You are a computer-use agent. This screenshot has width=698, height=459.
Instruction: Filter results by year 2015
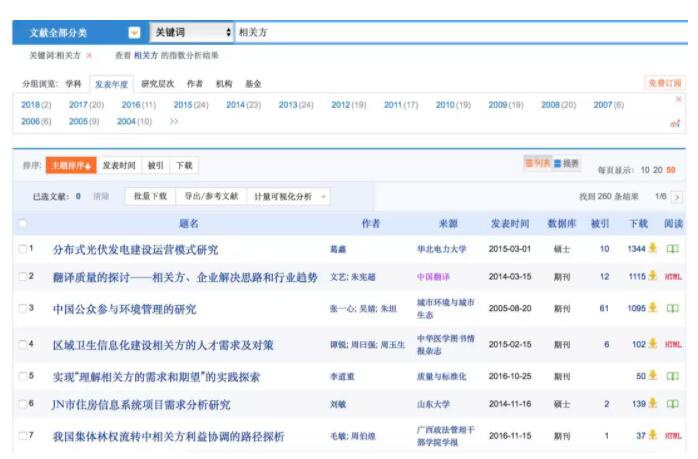pos(190,105)
